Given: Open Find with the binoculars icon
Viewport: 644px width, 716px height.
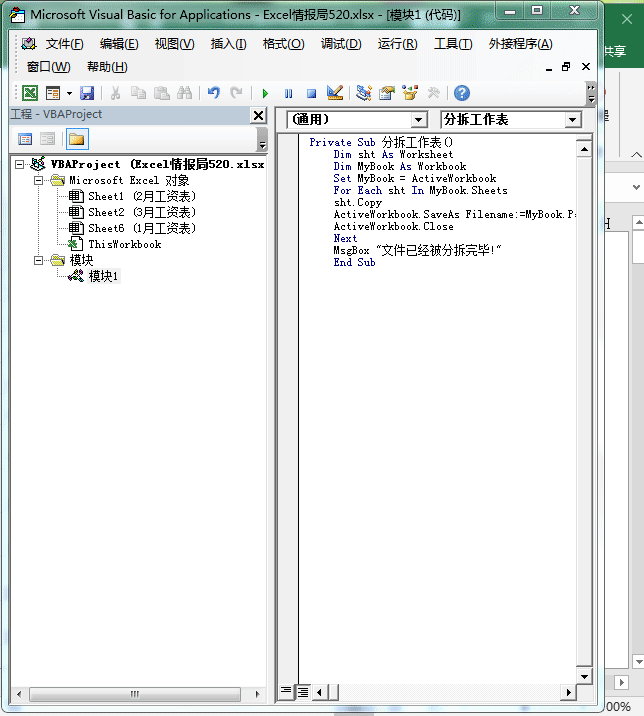Looking at the screenshot, I should (x=185, y=93).
